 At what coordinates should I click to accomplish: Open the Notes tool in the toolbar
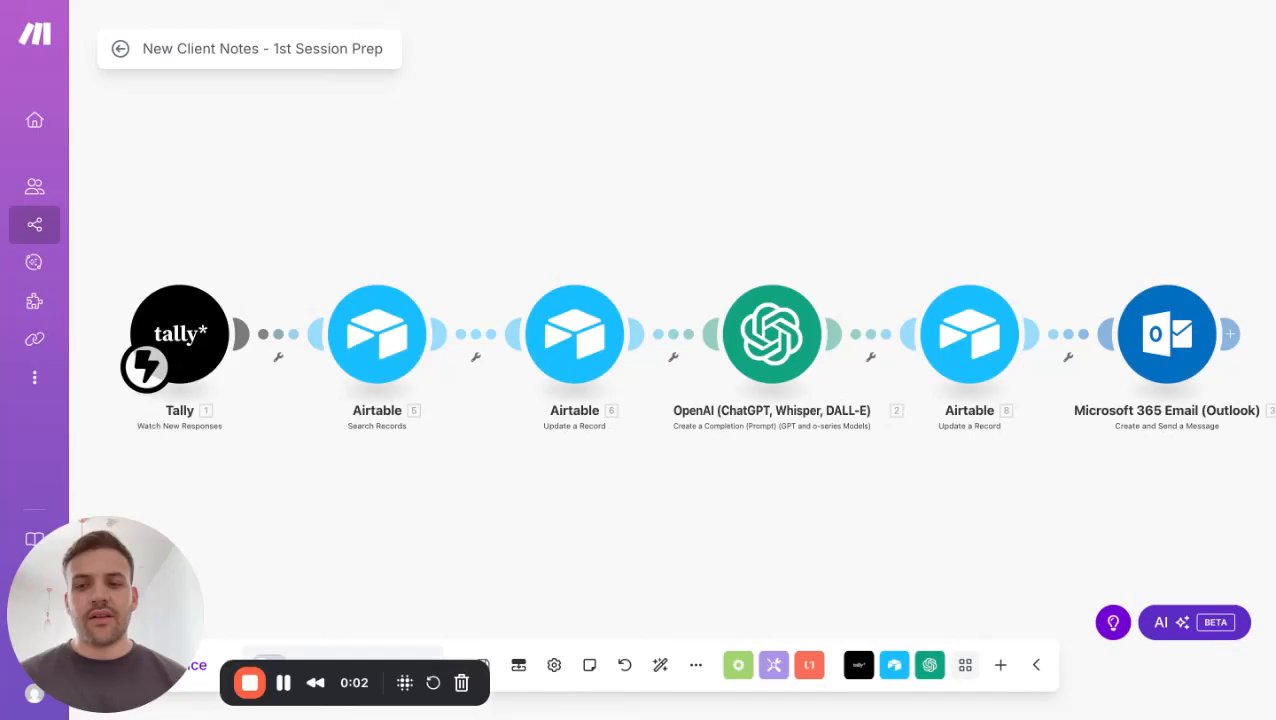click(589, 665)
